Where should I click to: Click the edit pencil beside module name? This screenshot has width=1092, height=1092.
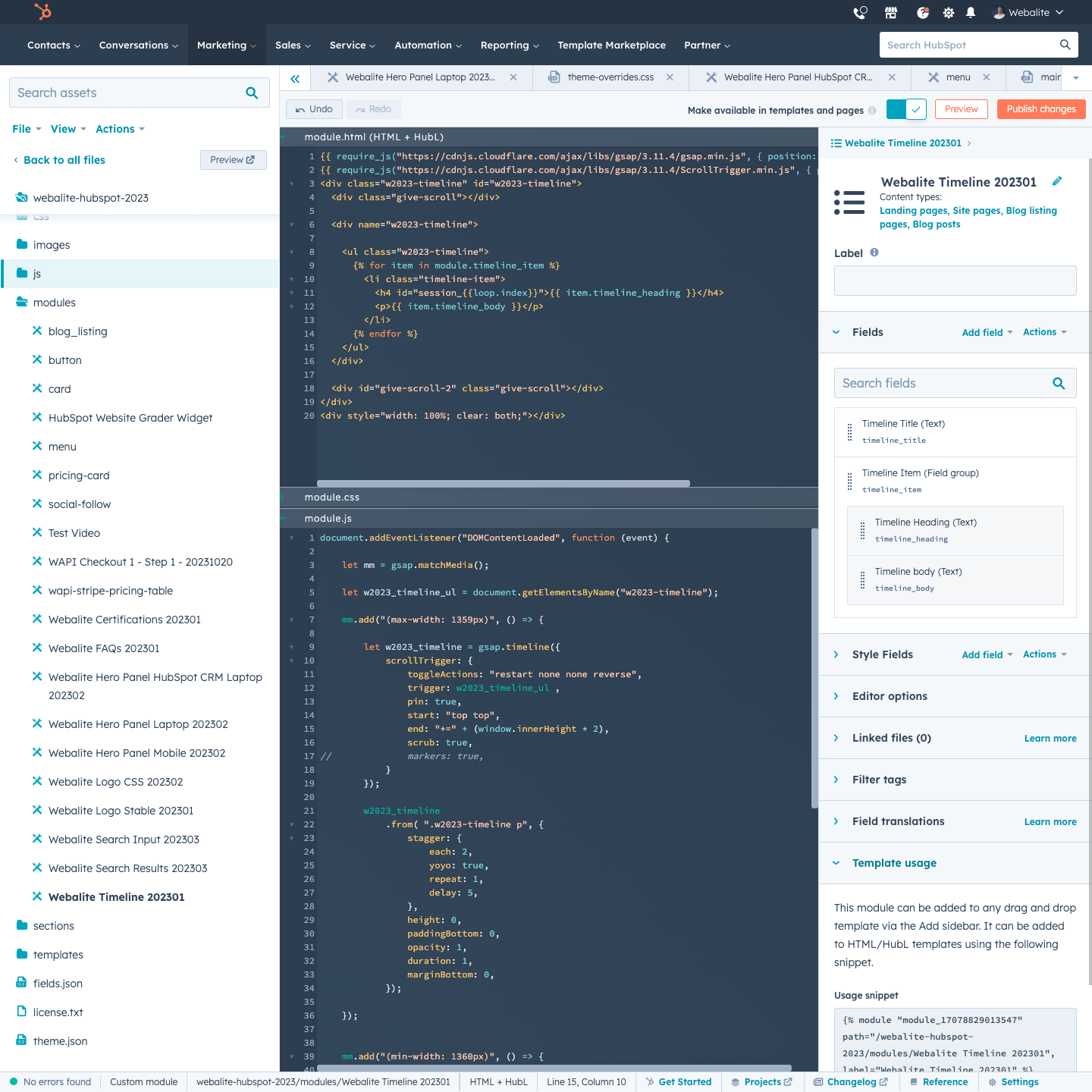click(1057, 181)
